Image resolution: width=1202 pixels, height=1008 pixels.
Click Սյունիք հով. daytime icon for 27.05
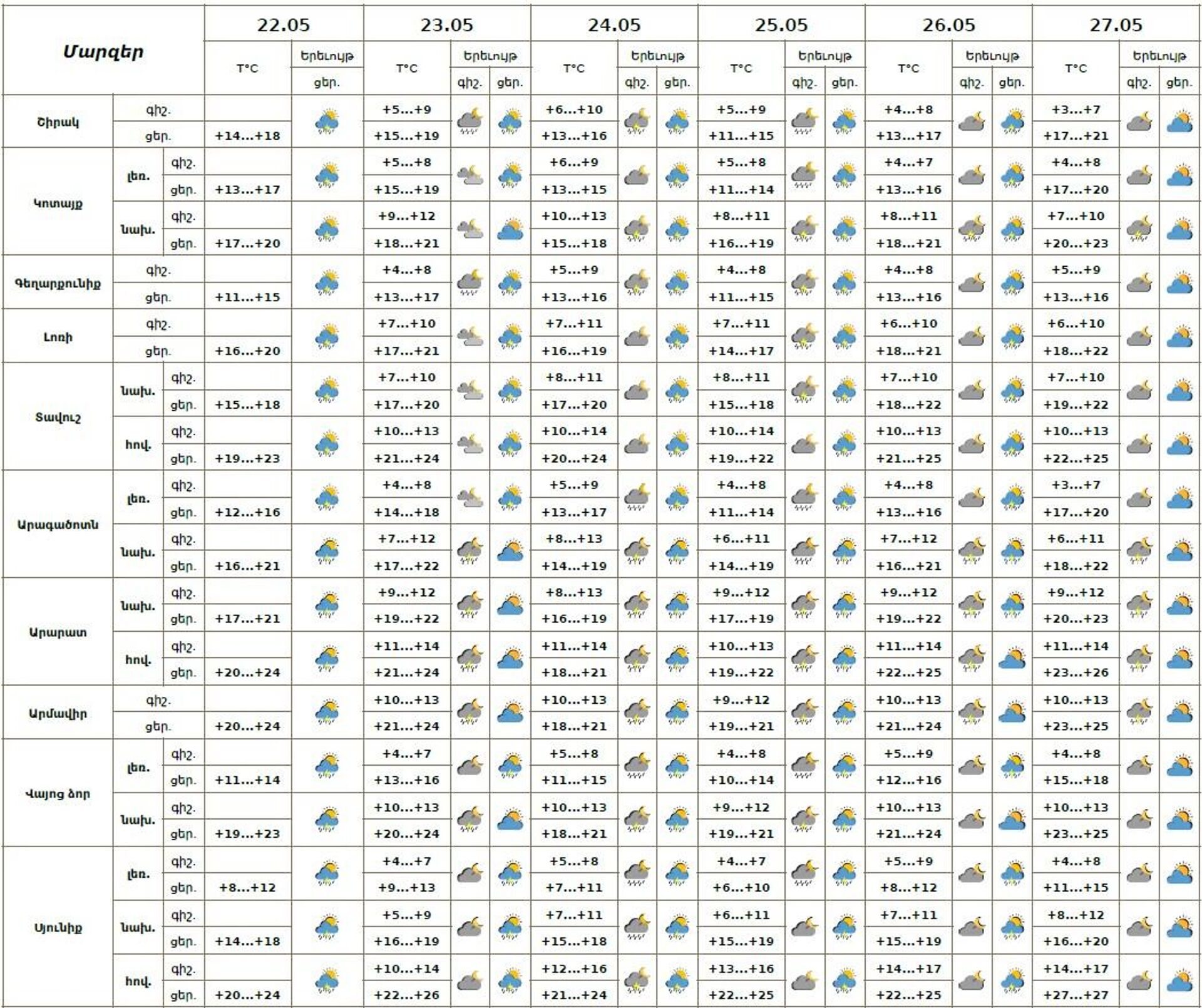tap(1179, 982)
